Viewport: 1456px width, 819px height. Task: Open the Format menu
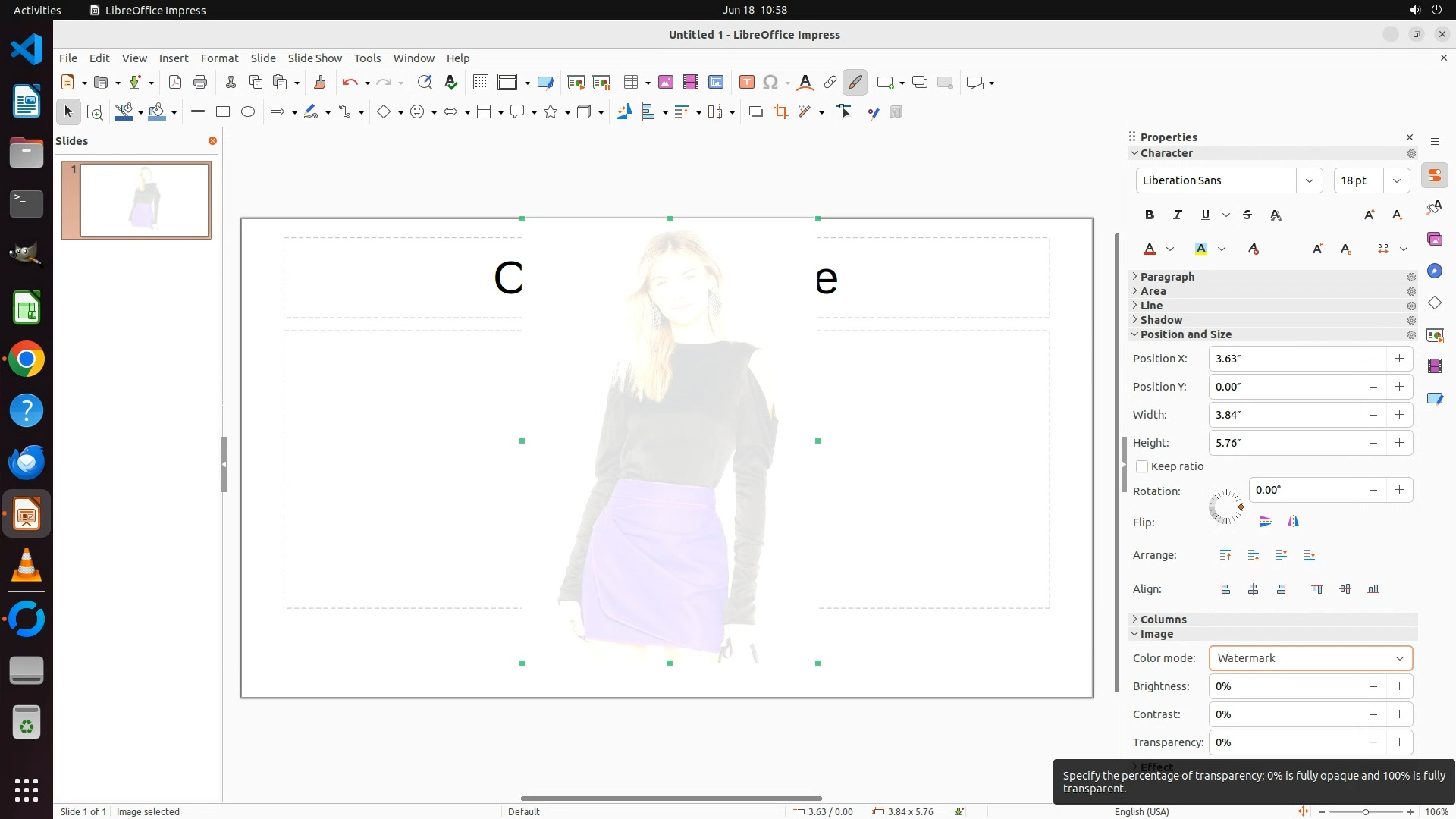(219, 58)
